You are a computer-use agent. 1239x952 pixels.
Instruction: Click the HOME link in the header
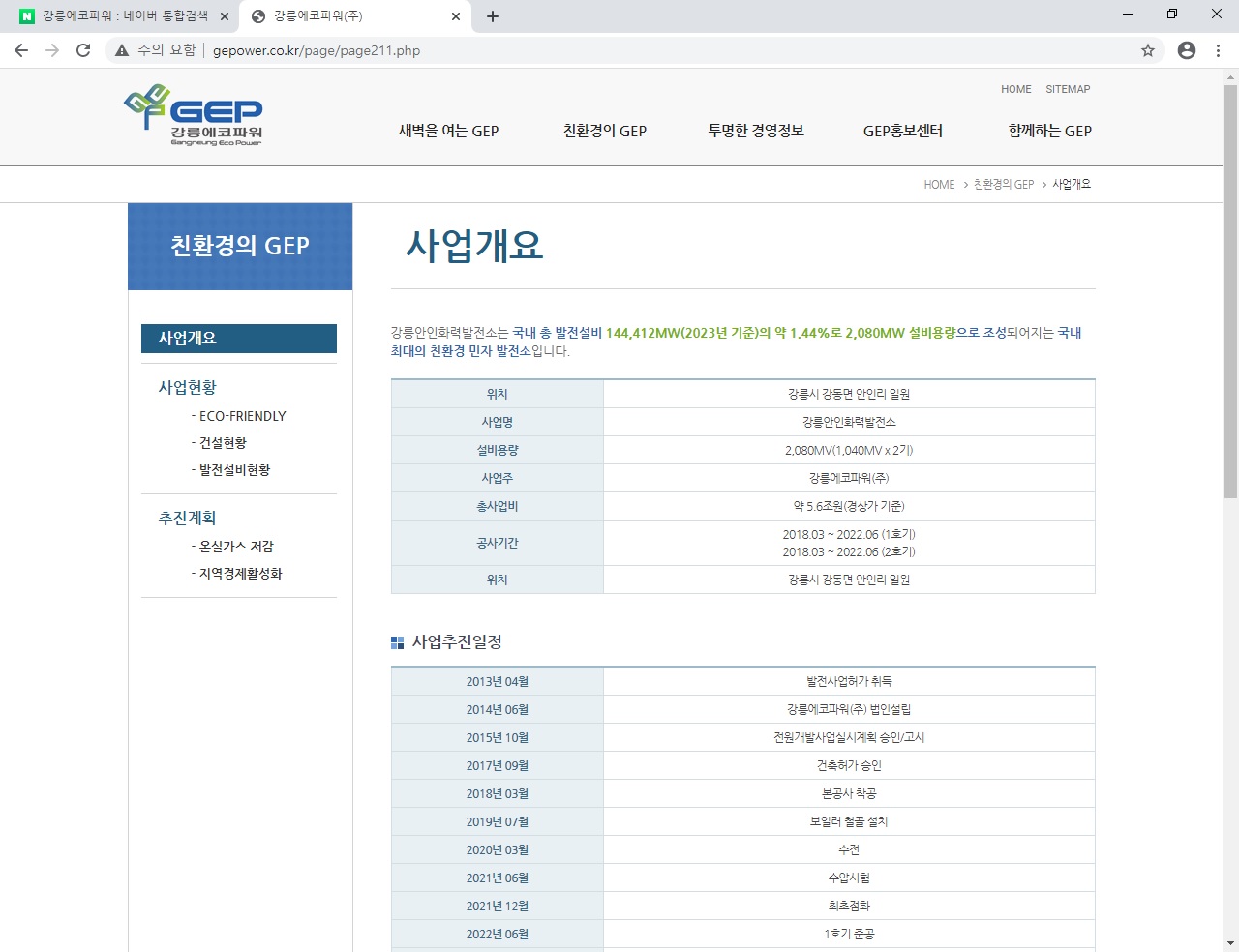coord(1016,89)
